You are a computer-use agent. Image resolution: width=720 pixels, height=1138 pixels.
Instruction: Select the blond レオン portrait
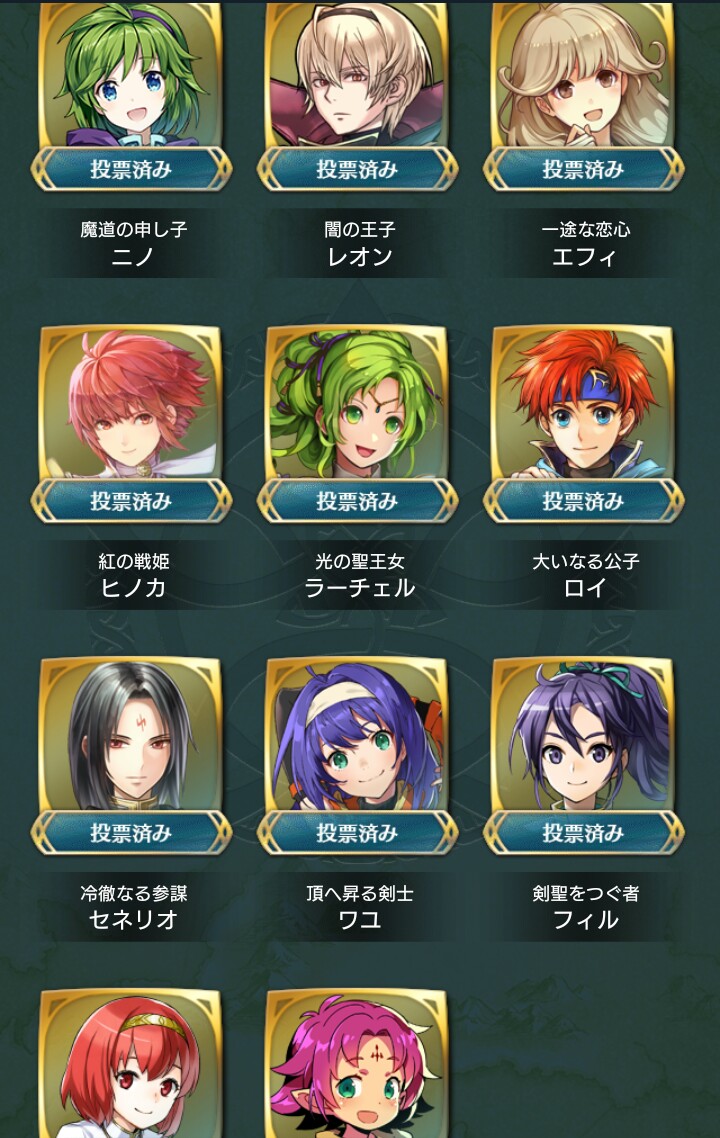tap(357, 75)
